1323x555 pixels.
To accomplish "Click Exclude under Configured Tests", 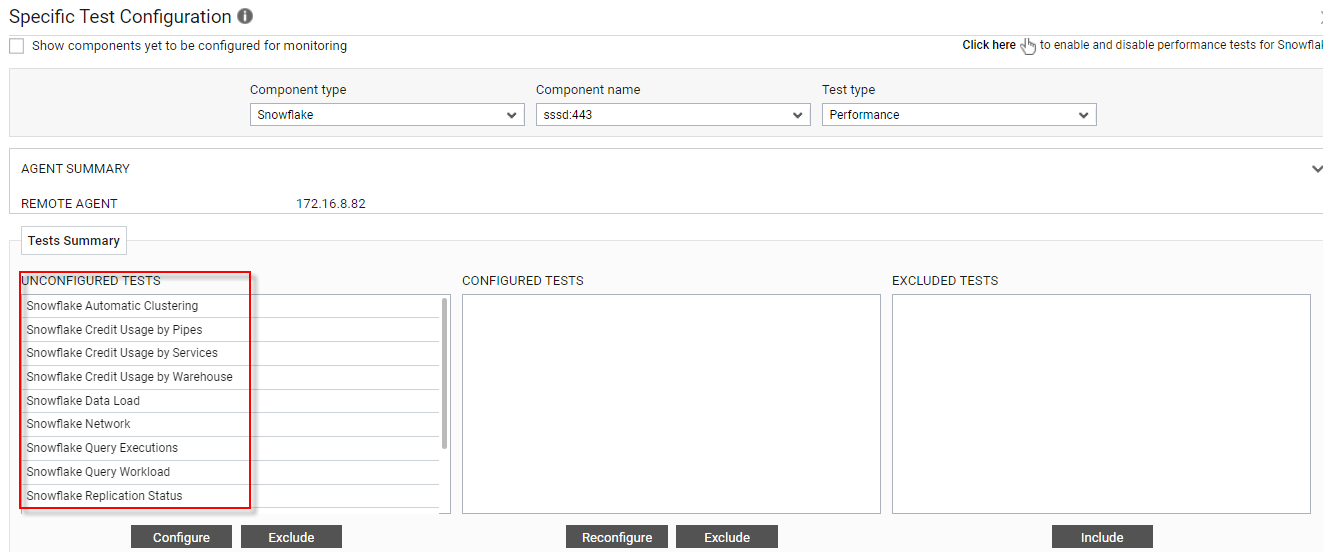I will tap(727, 537).
